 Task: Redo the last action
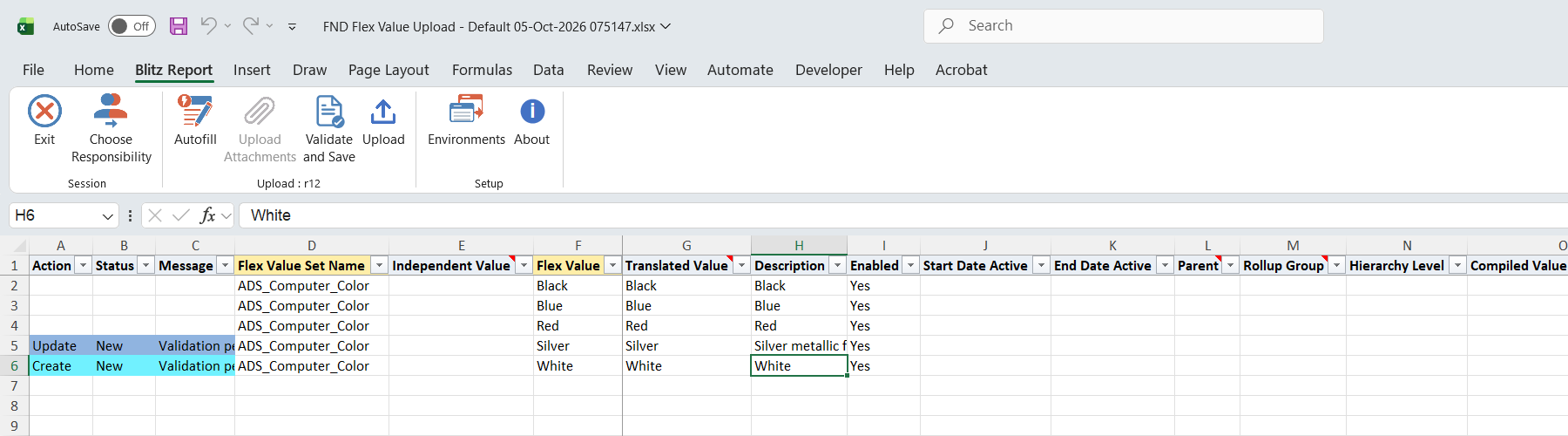click(251, 26)
